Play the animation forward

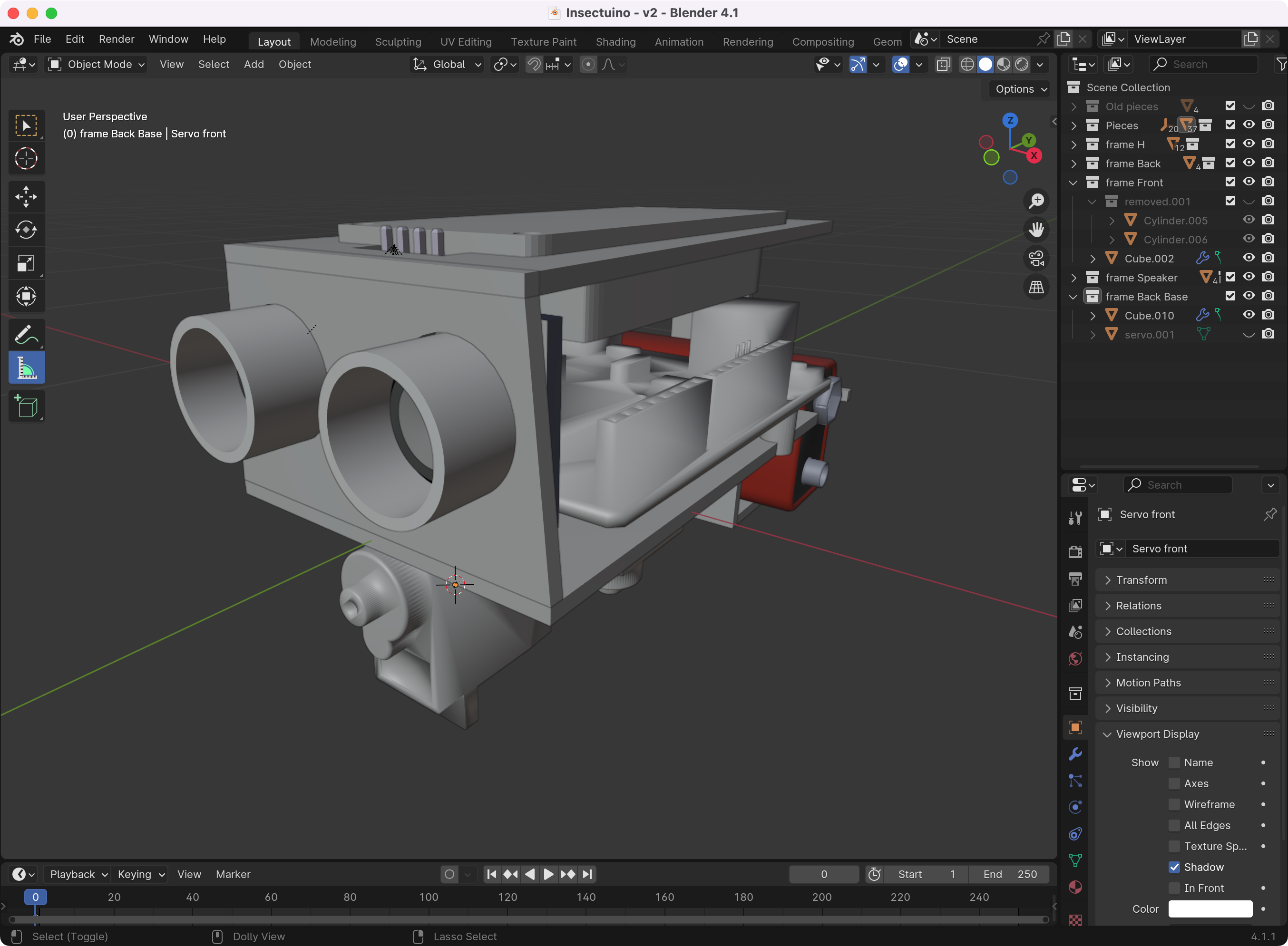[548, 874]
